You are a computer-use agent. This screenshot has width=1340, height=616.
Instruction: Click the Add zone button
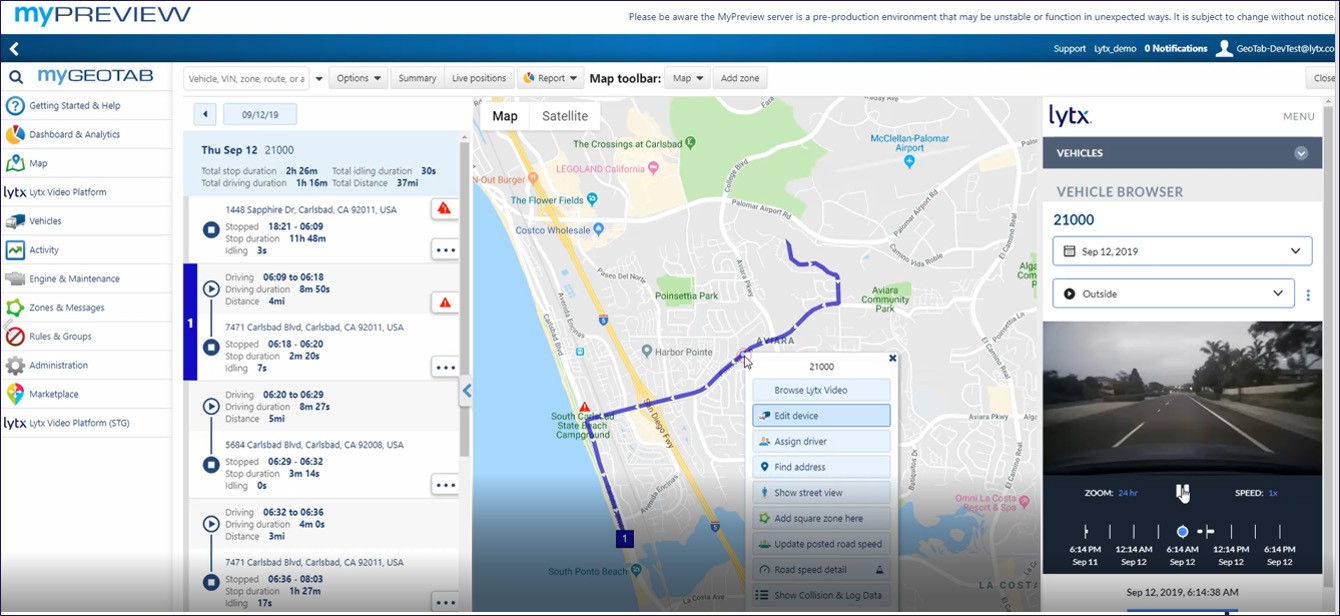(740, 78)
